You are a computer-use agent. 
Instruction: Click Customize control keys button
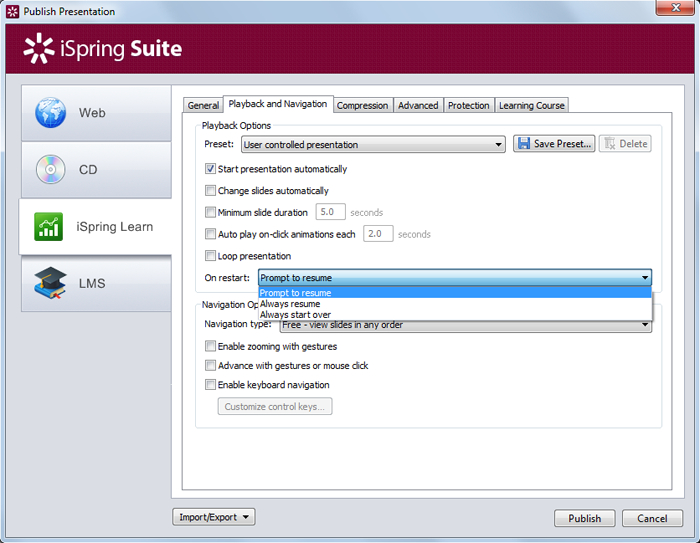tap(275, 406)
